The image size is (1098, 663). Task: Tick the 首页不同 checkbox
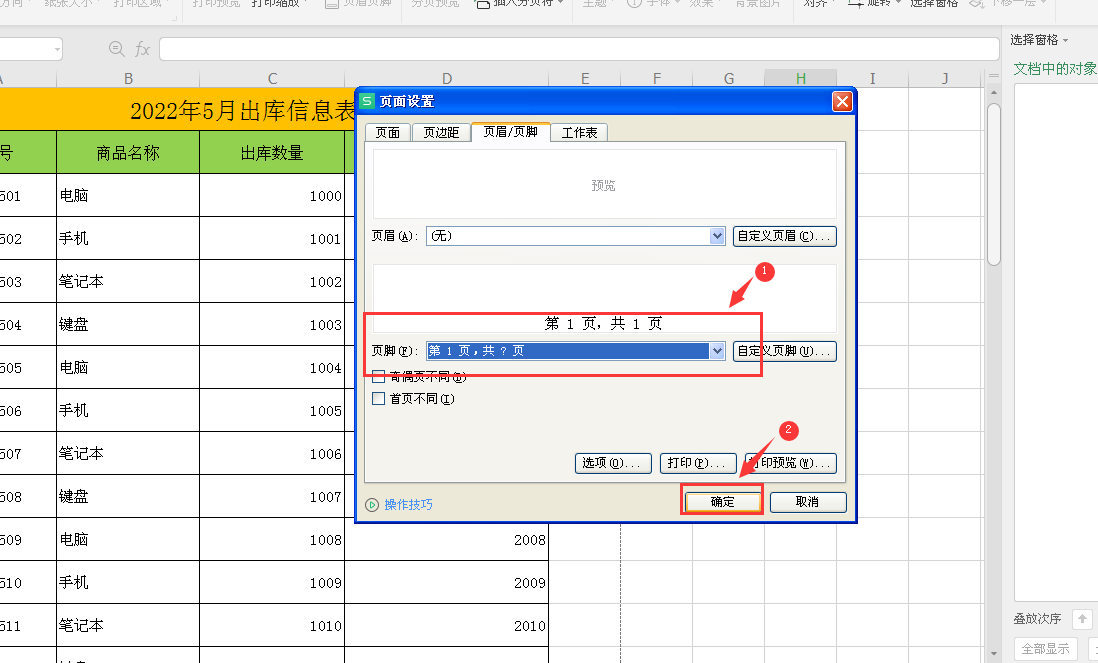pyautogui.click(x=379, y=398)
